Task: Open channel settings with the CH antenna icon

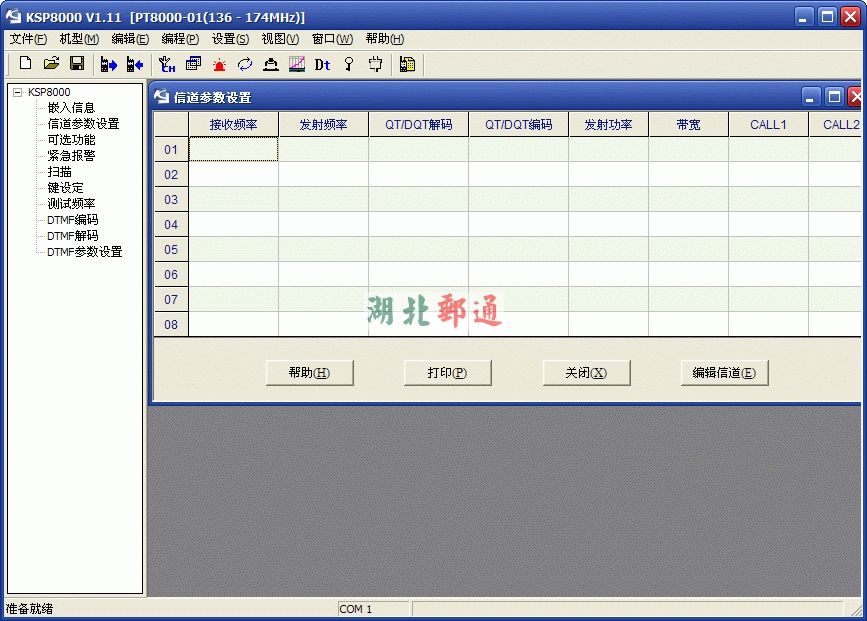Action: coord(167,64)
